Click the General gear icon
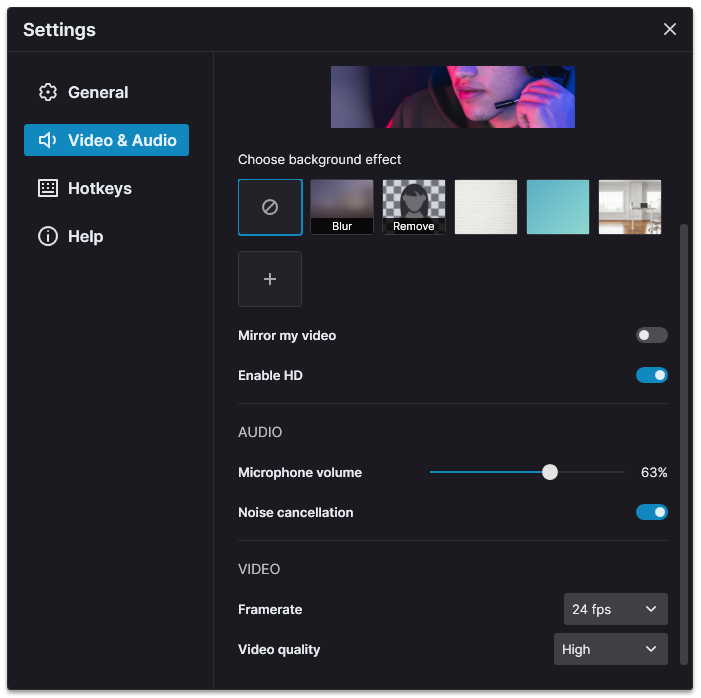 (48, 92)
